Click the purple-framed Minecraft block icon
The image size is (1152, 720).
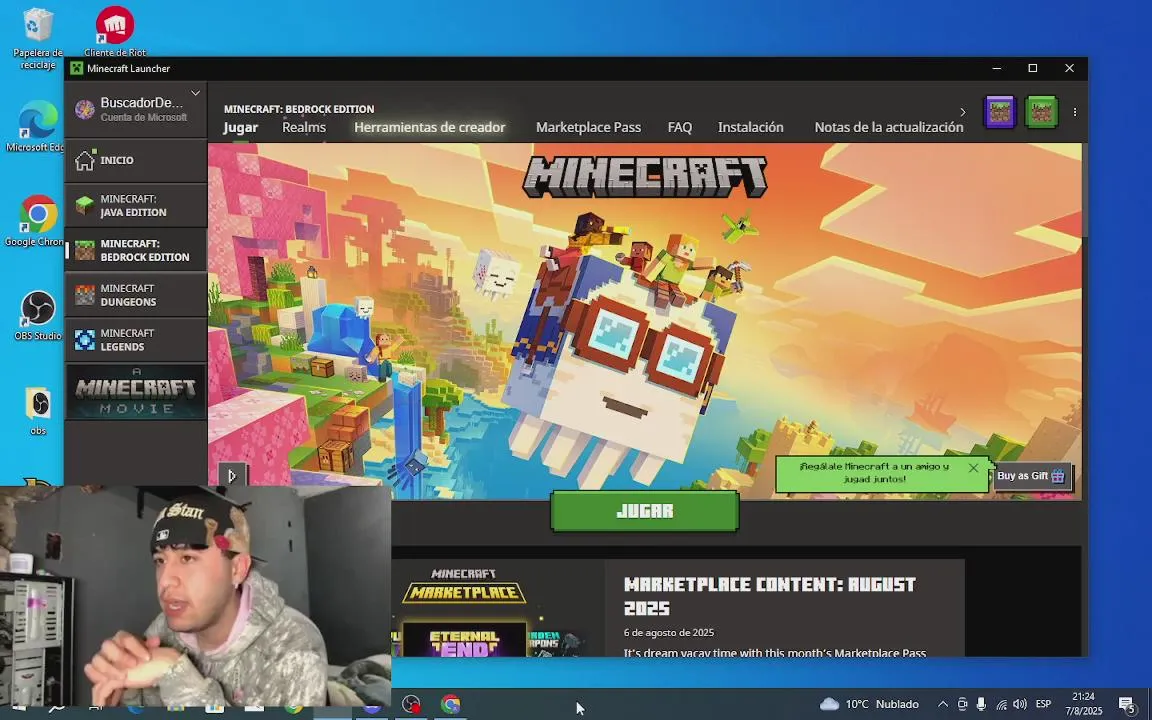999,112
